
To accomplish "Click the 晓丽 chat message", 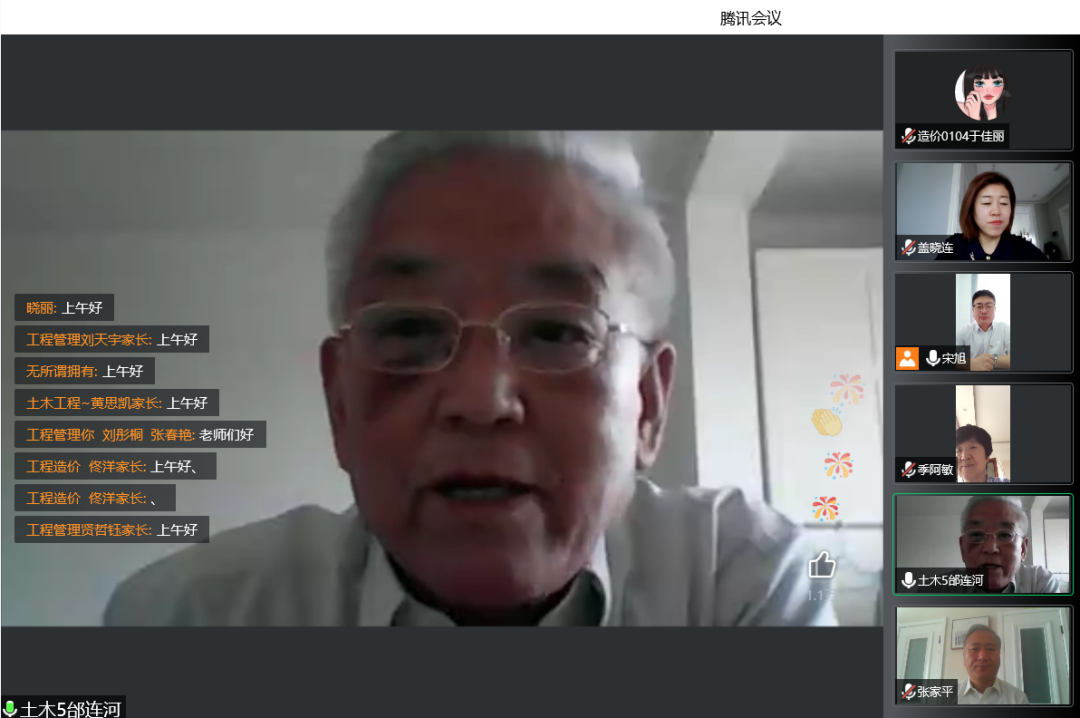I will [64, 308].
